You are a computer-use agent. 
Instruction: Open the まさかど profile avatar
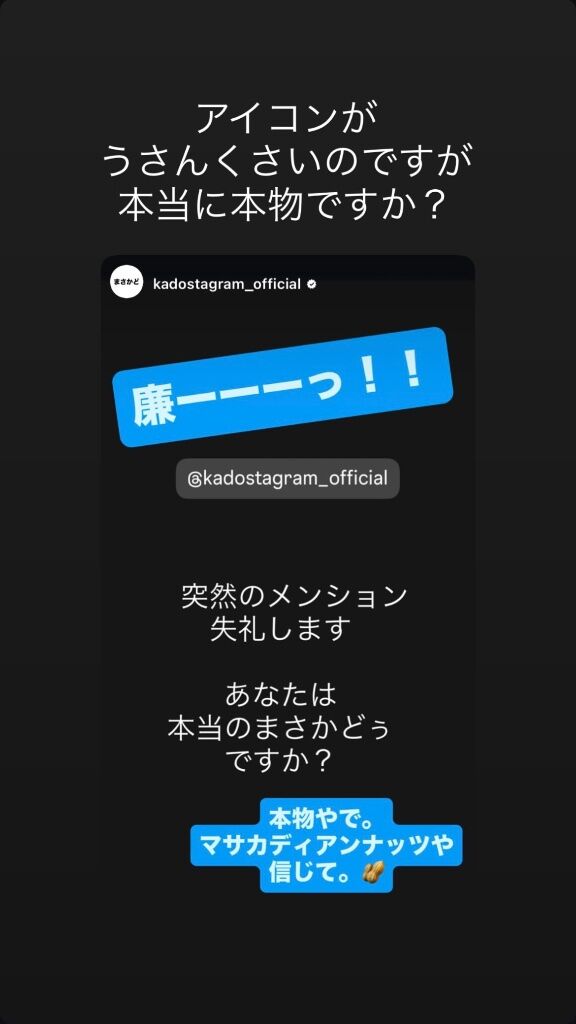click(126, 283)
